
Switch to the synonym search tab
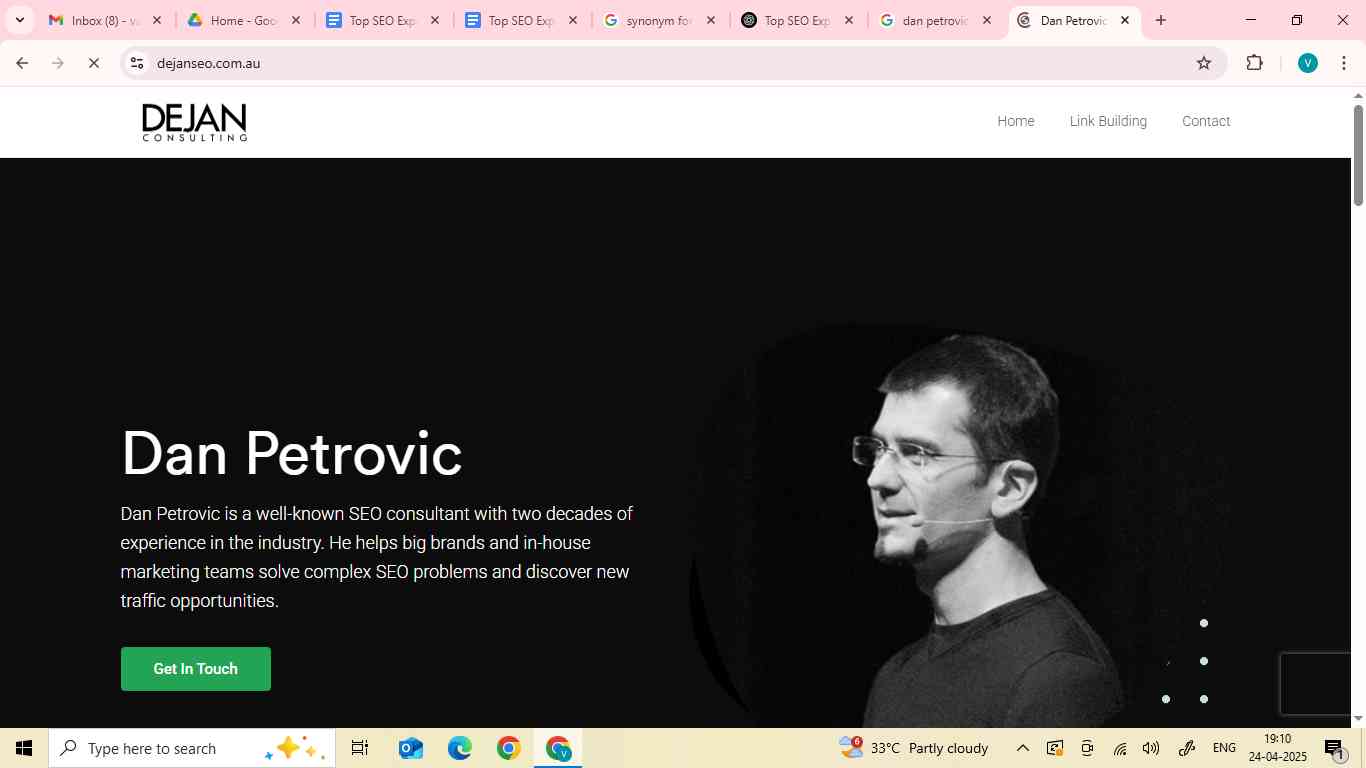point(655,20)
